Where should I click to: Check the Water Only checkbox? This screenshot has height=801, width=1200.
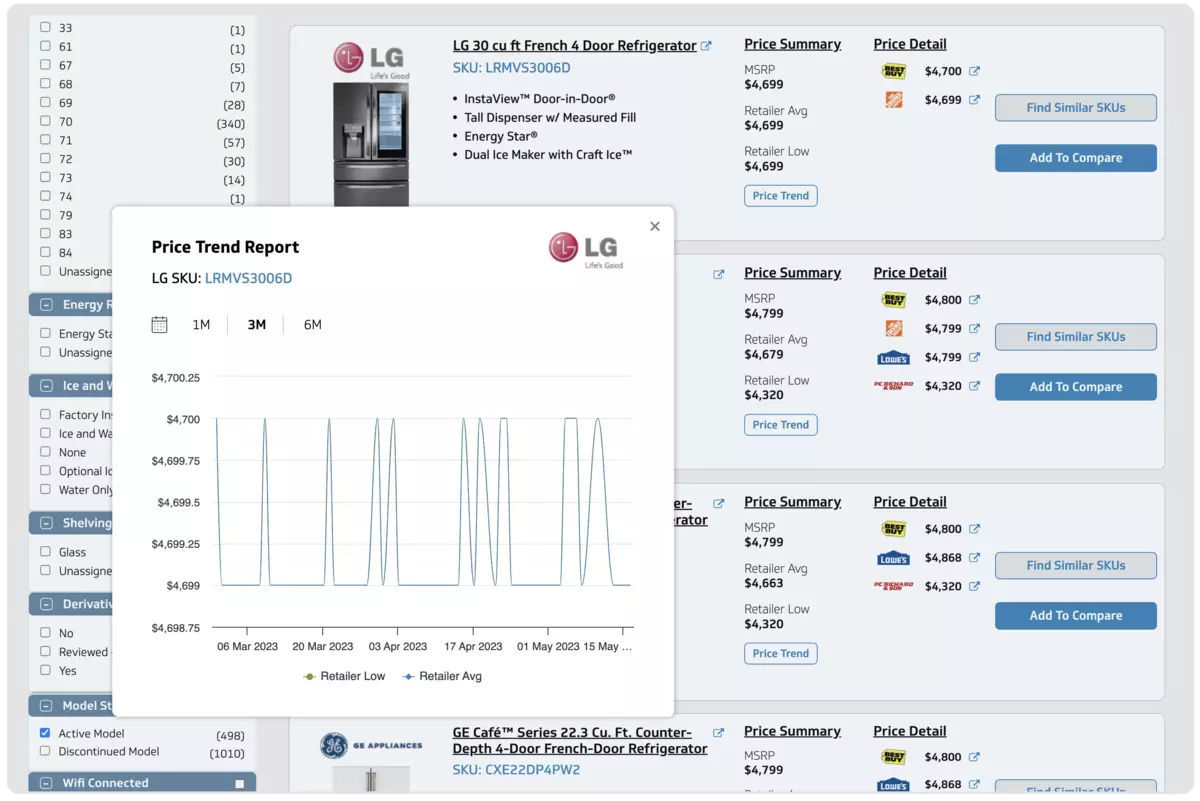(45, 489)
